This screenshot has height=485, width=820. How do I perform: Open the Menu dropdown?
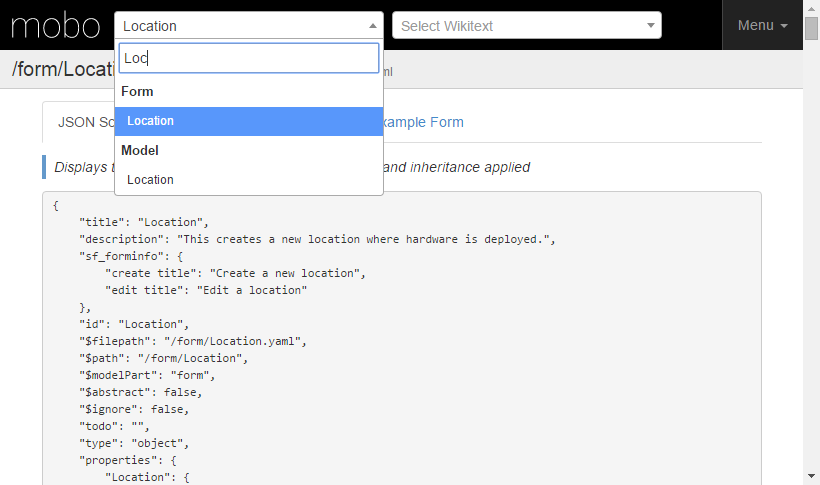point(762,25)
